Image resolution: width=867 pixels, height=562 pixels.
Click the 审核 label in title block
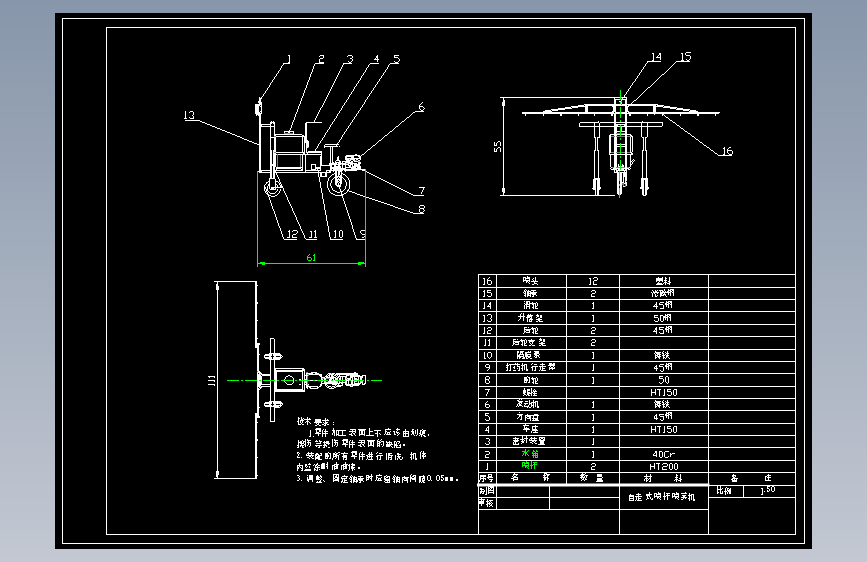487,503
